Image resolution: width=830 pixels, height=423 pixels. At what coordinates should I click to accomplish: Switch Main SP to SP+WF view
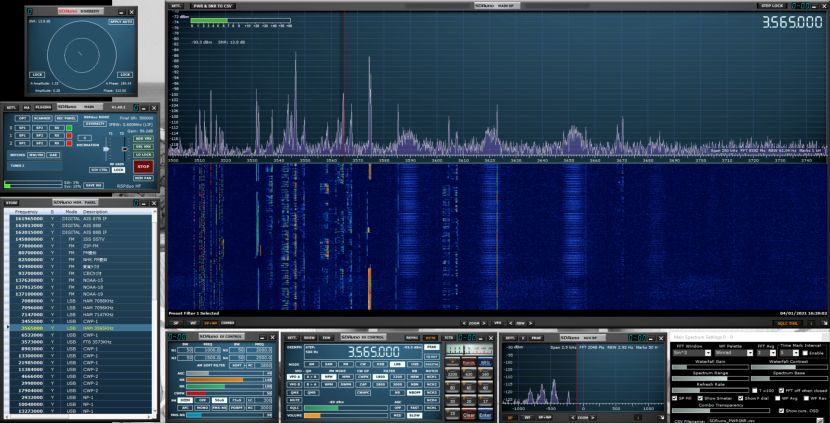coord(211,323)
